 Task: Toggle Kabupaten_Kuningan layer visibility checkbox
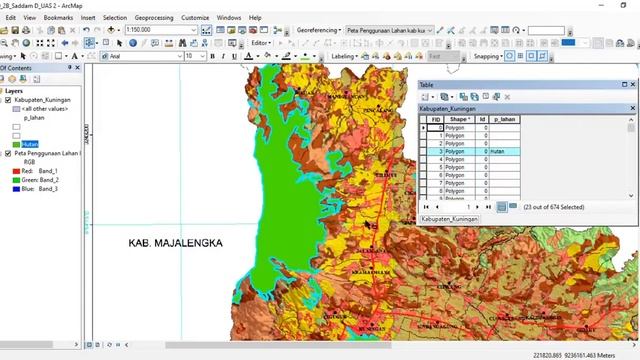point(8,100)
